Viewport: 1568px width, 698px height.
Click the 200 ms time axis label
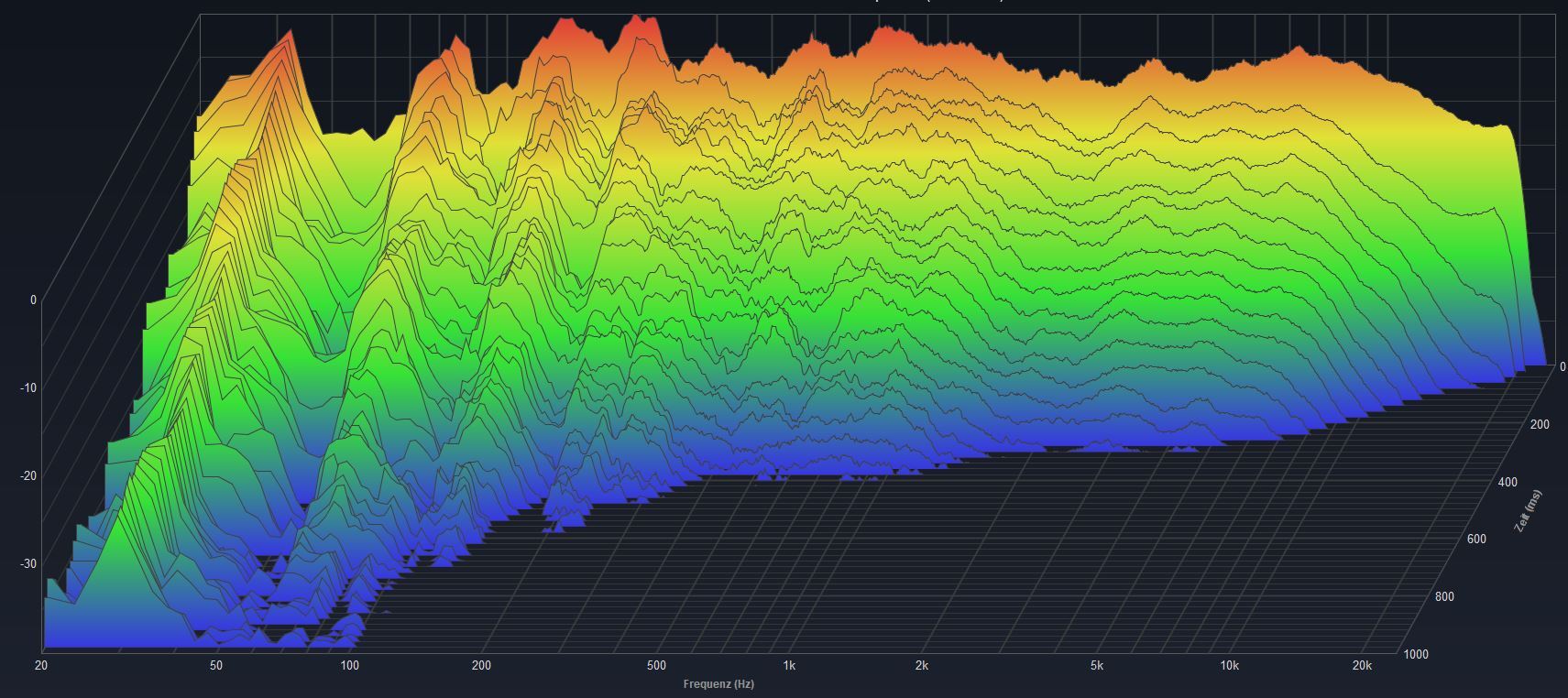tap(1540, 424)
